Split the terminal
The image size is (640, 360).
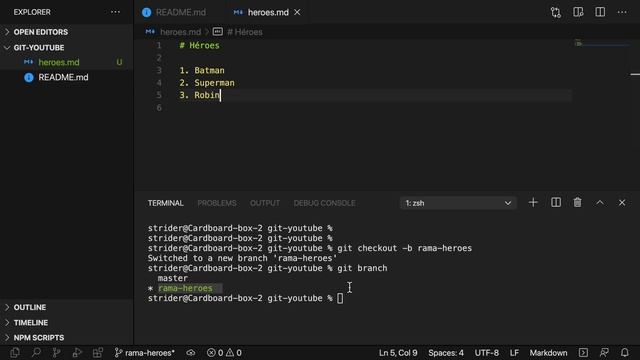pyautogui.click(x=556, y=202)
